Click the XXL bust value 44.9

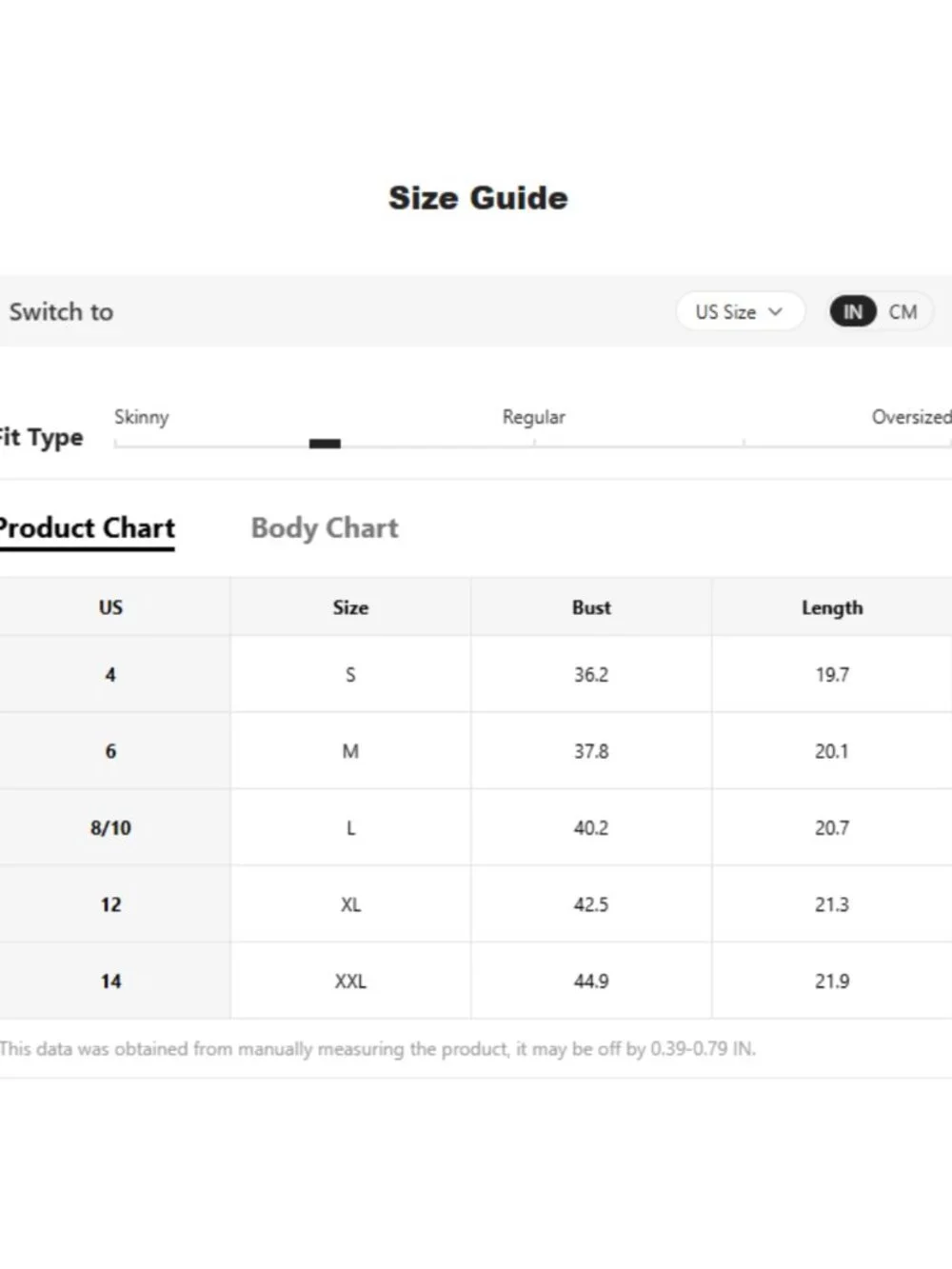591,981
